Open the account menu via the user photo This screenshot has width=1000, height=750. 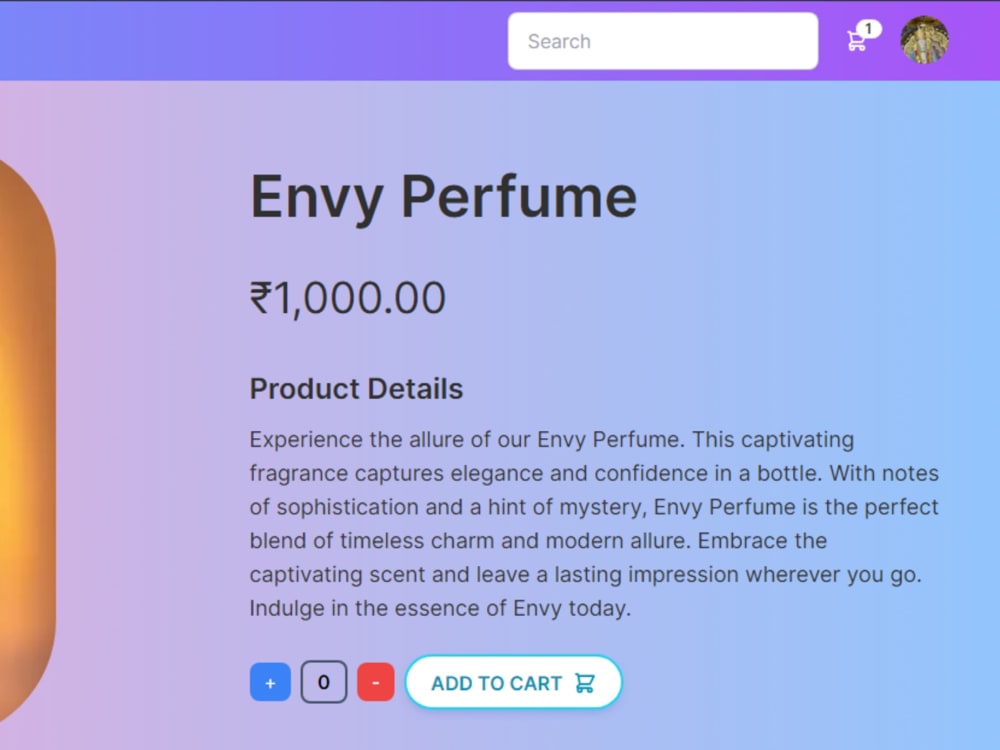point(924,41)
